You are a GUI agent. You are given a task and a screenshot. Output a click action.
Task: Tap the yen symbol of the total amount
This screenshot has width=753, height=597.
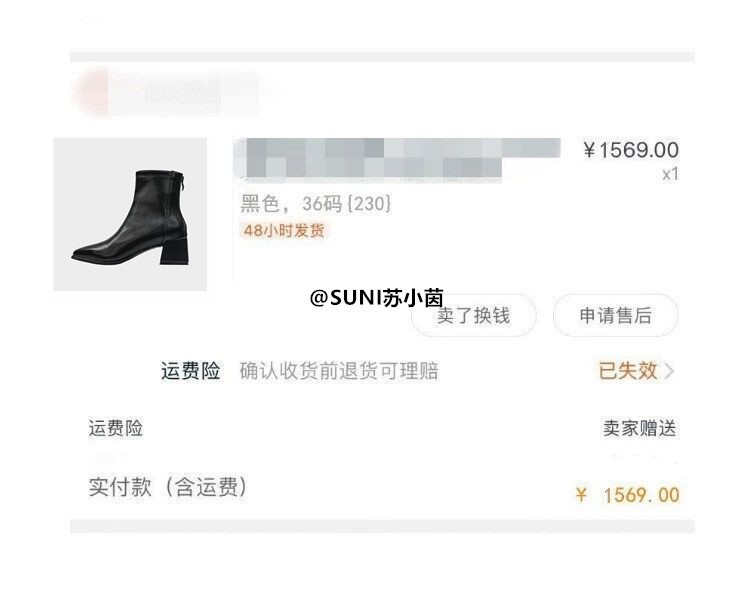582,495
